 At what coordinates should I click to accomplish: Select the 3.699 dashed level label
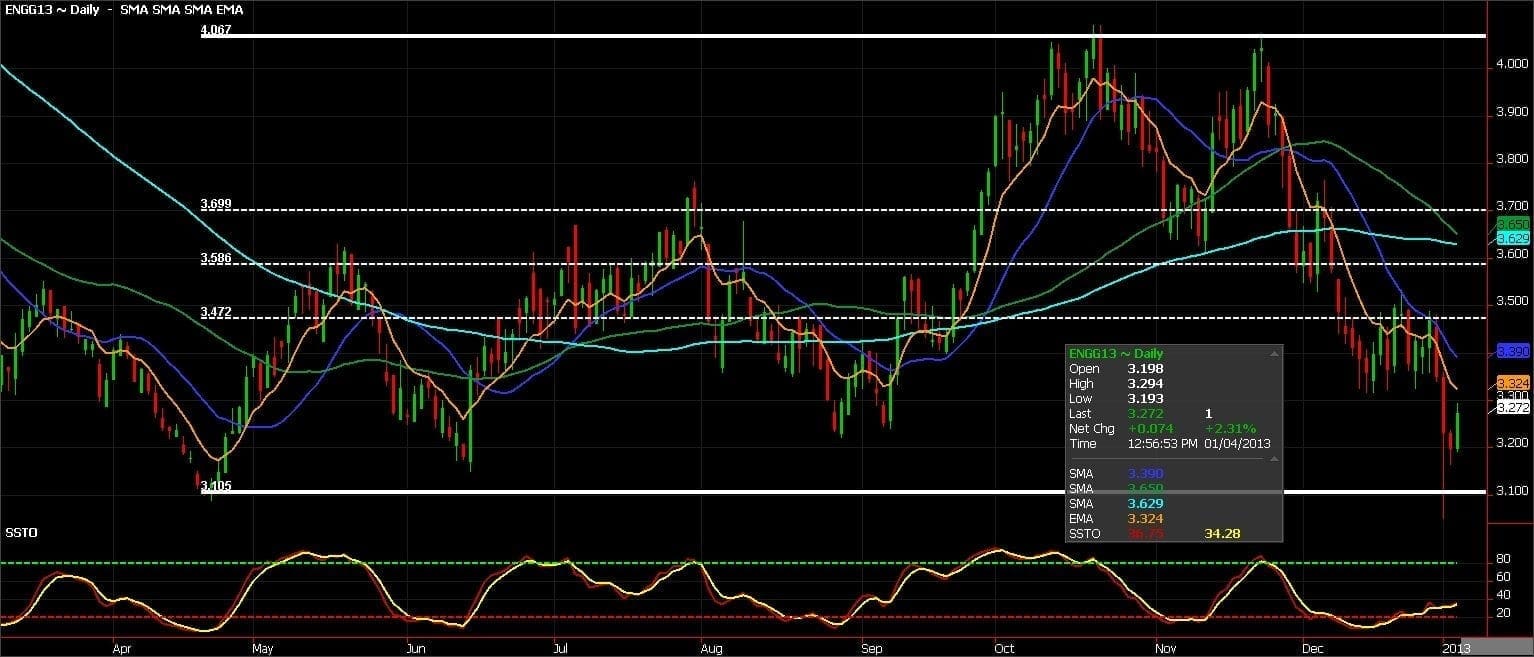click(x=216, y=204)
